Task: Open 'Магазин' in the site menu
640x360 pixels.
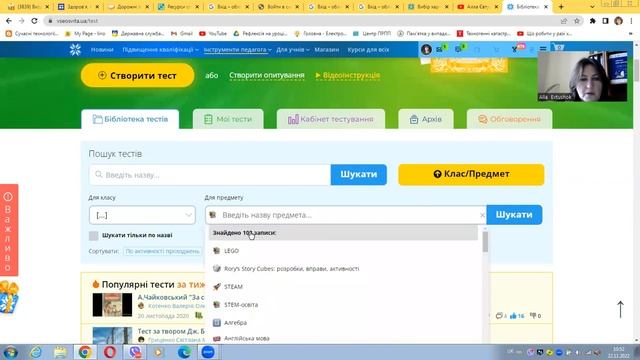Action: coord(327,50)
